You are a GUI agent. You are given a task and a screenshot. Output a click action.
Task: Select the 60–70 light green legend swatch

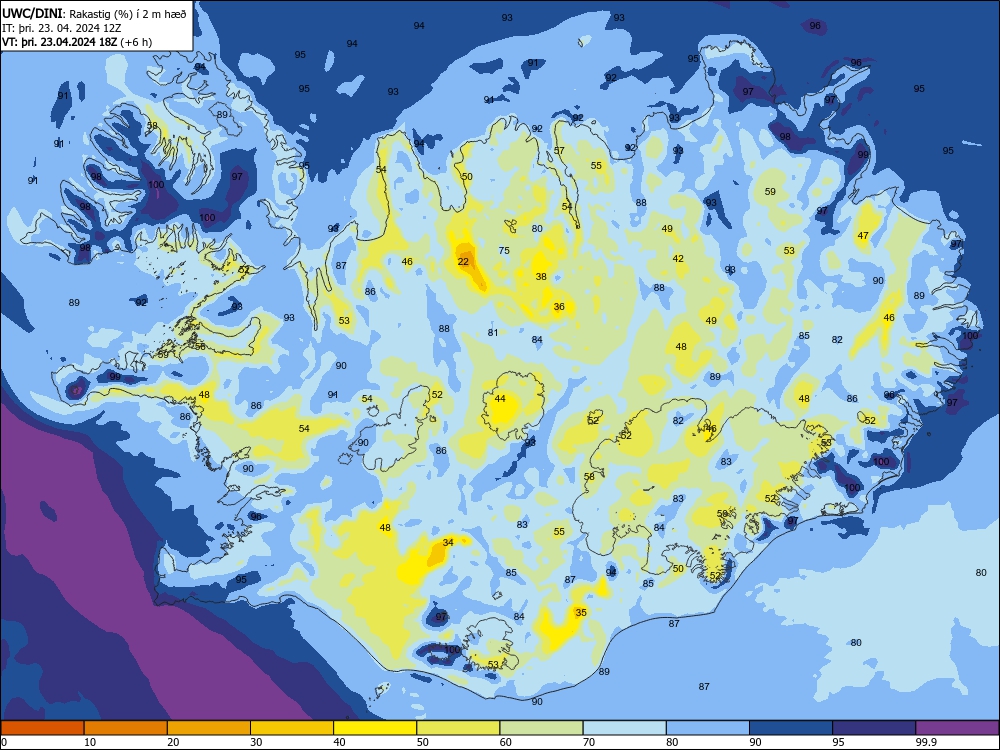coord(541,728)
